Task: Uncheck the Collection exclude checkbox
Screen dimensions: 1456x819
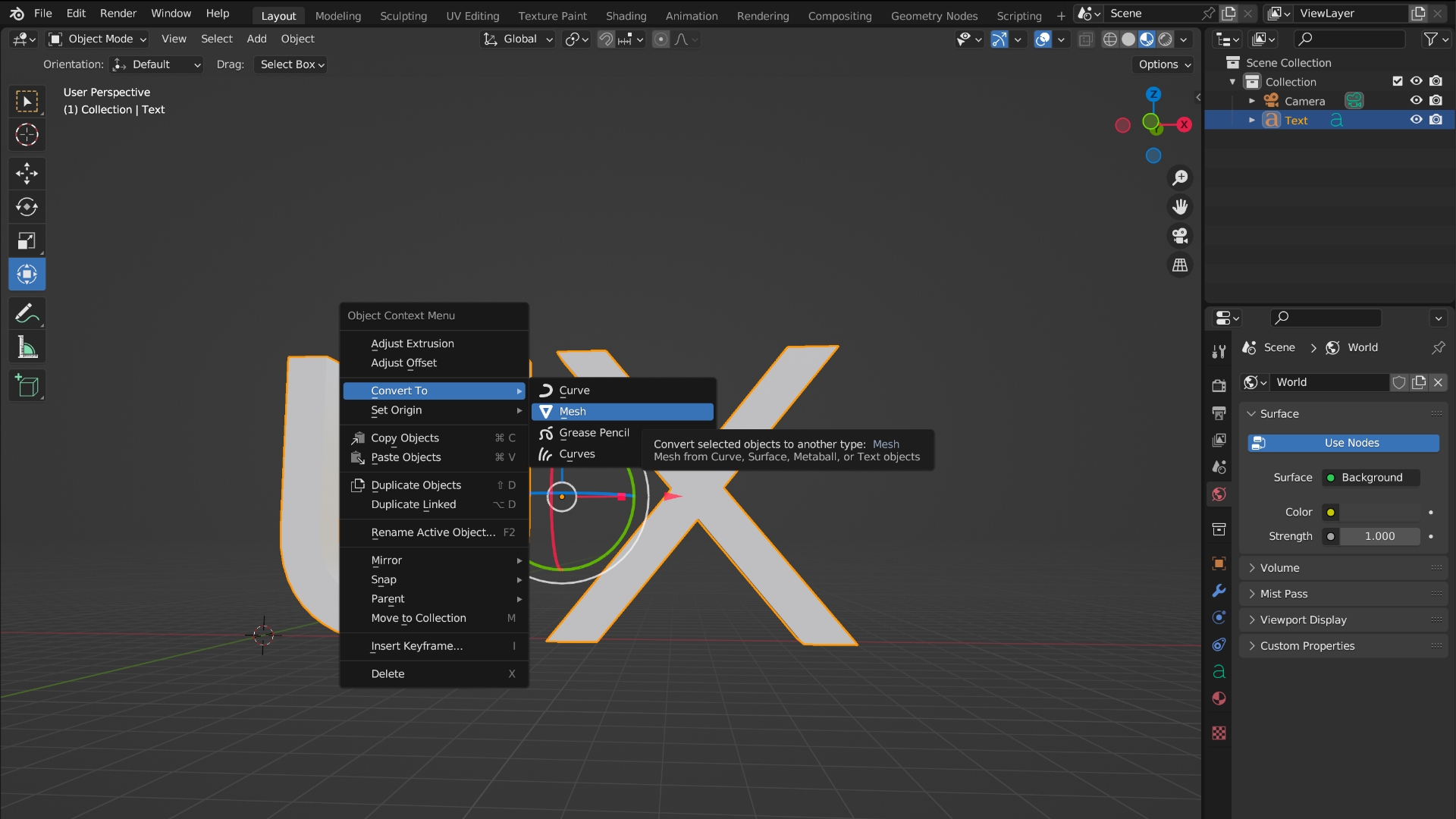Action: (1398, 81)
